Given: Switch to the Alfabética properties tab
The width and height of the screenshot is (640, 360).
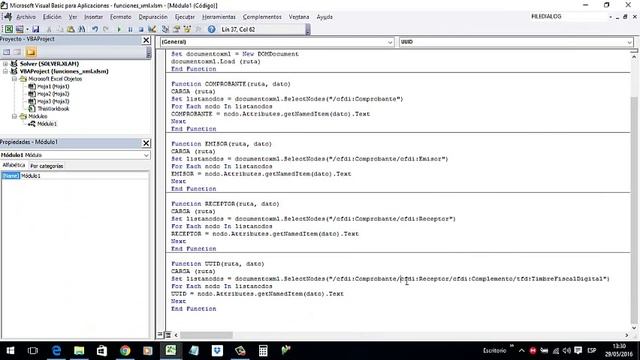Looking at the screenshot, I should coord(14,165).
